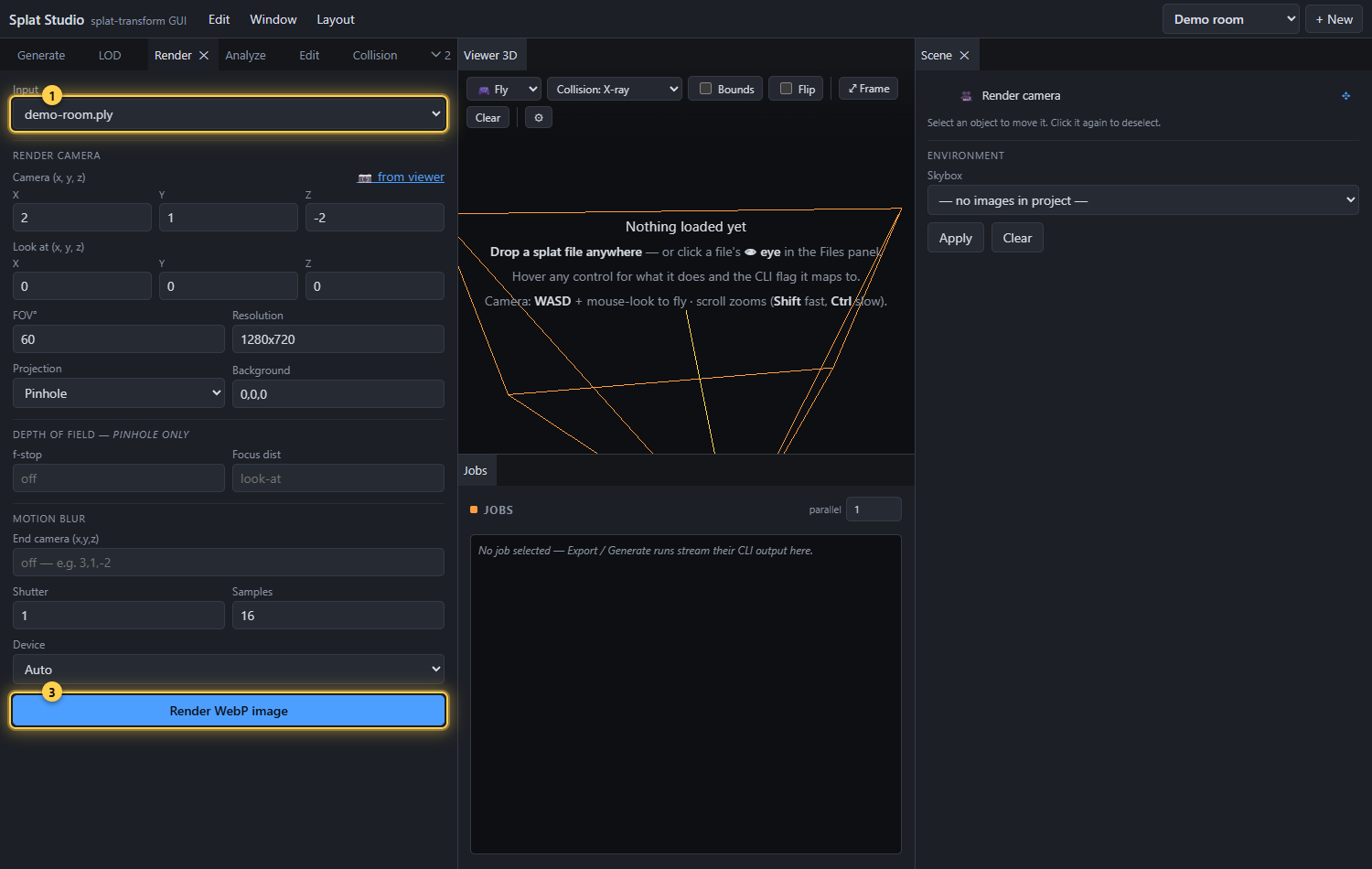Click the Camera X field
1372x869 pixels.
click(x=82, y=218)
